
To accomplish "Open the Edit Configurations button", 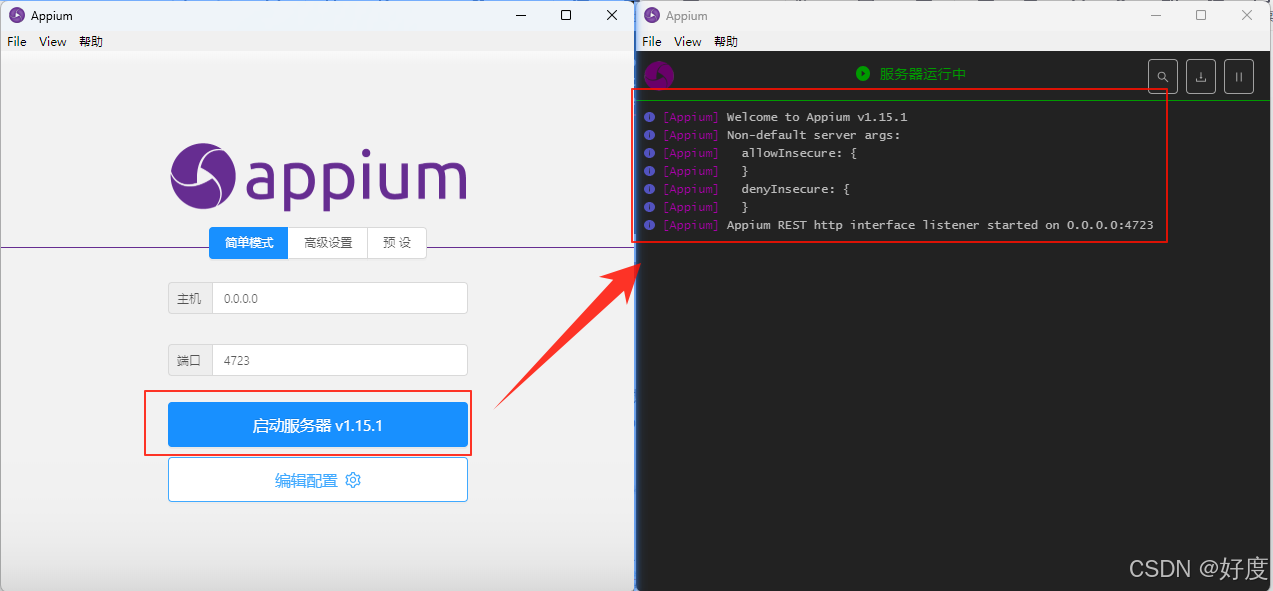I will [x=317, y=480].
